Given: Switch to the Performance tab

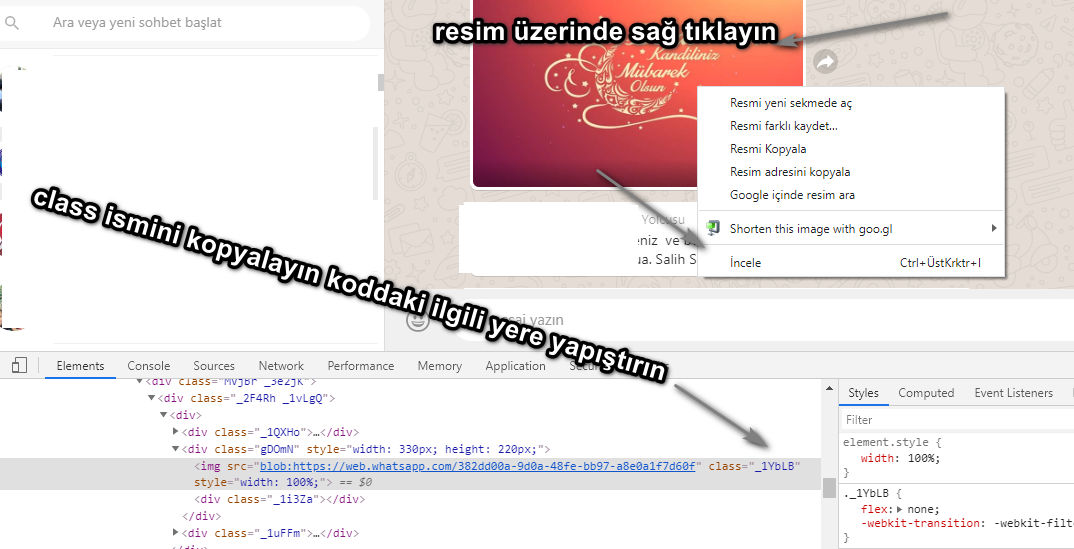Looking at the screenshot, I should point(361,366).
